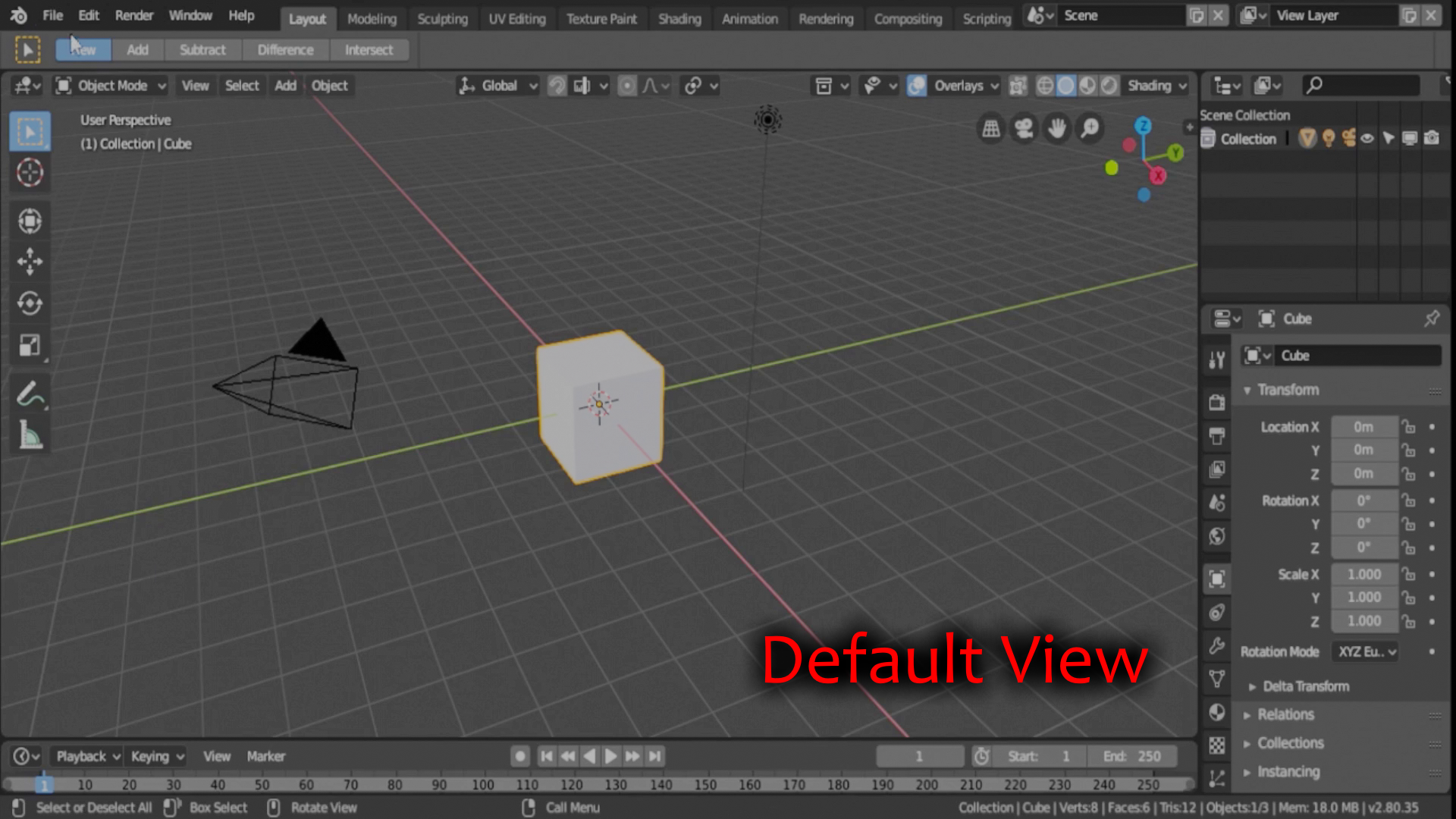This screenshot has width=1456, height=819.
Task: Switch to Shading workspace tab
Action: tap(679, 19)
